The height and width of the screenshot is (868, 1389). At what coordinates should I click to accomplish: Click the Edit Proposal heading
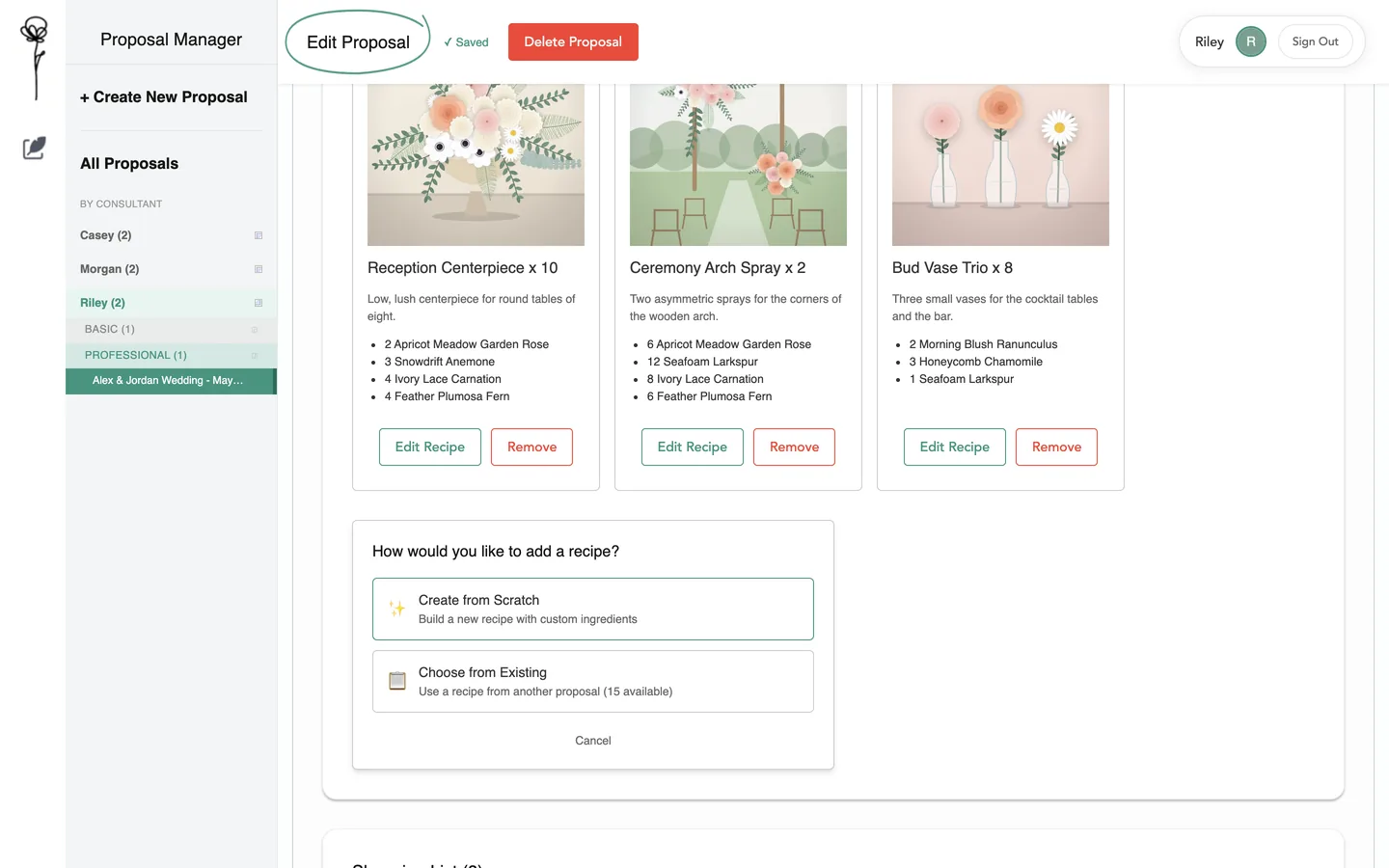pos(358,42)
